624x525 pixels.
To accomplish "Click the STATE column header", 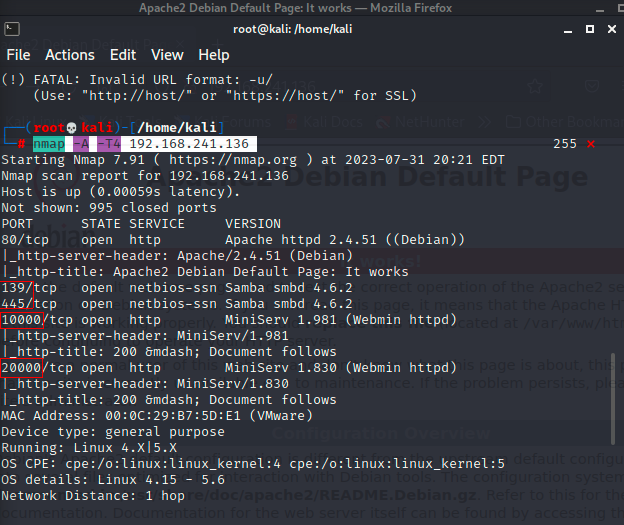I will click(x=101, y=224).
